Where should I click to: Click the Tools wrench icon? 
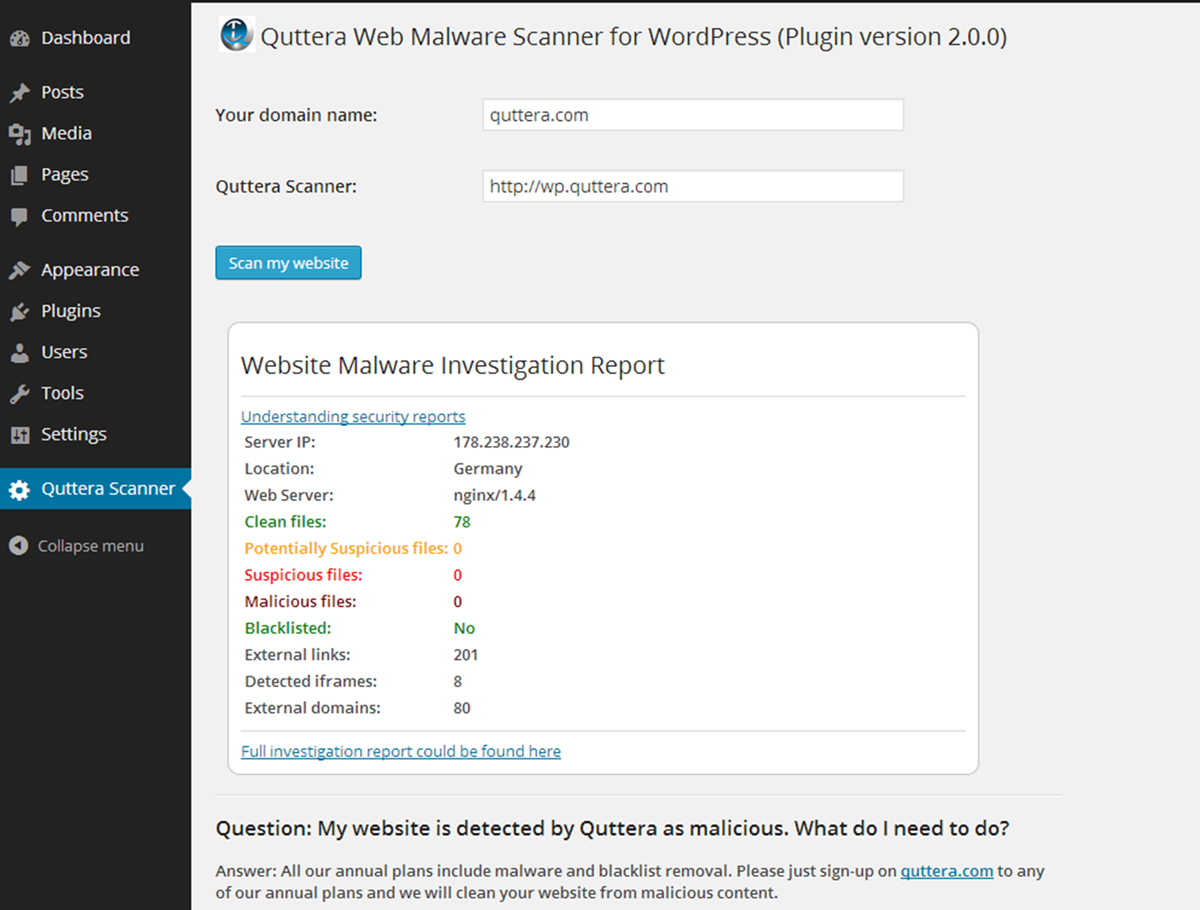pos(19,393)
